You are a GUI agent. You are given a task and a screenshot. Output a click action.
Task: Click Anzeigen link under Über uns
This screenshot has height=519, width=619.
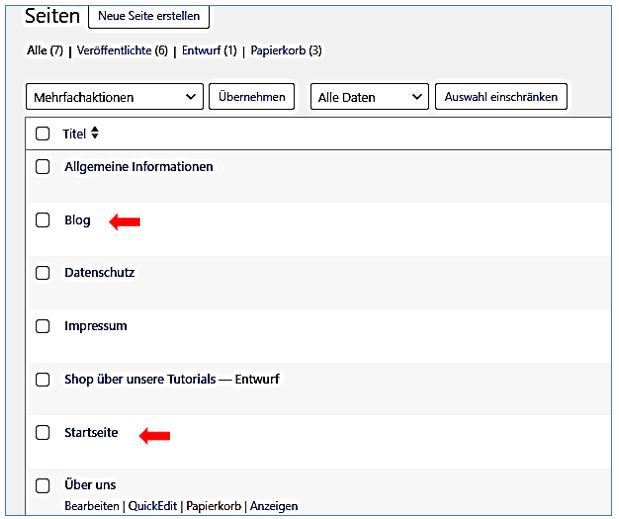tap(274, 506)
